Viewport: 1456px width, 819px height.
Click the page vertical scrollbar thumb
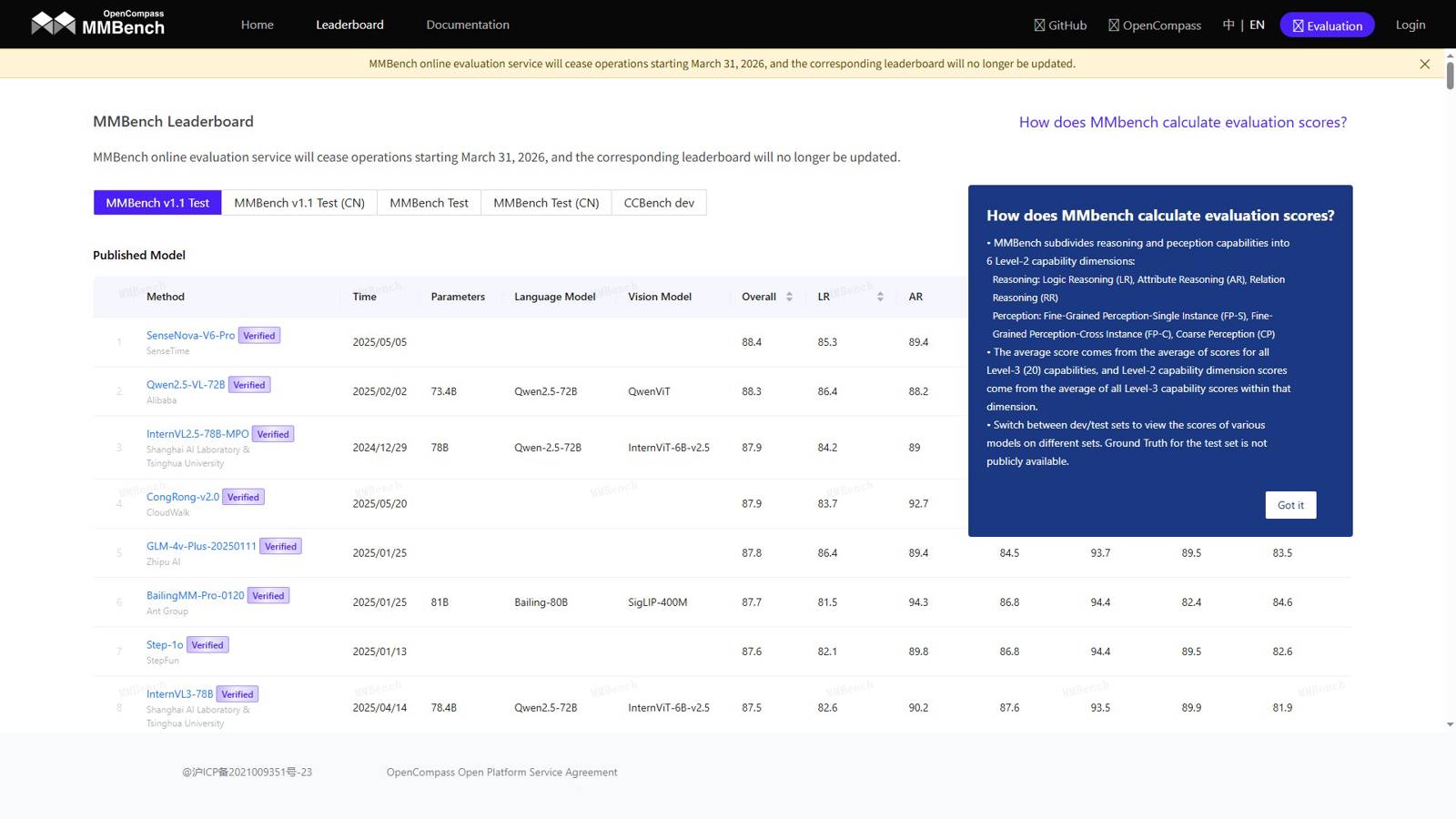(x=1450, y=75)
